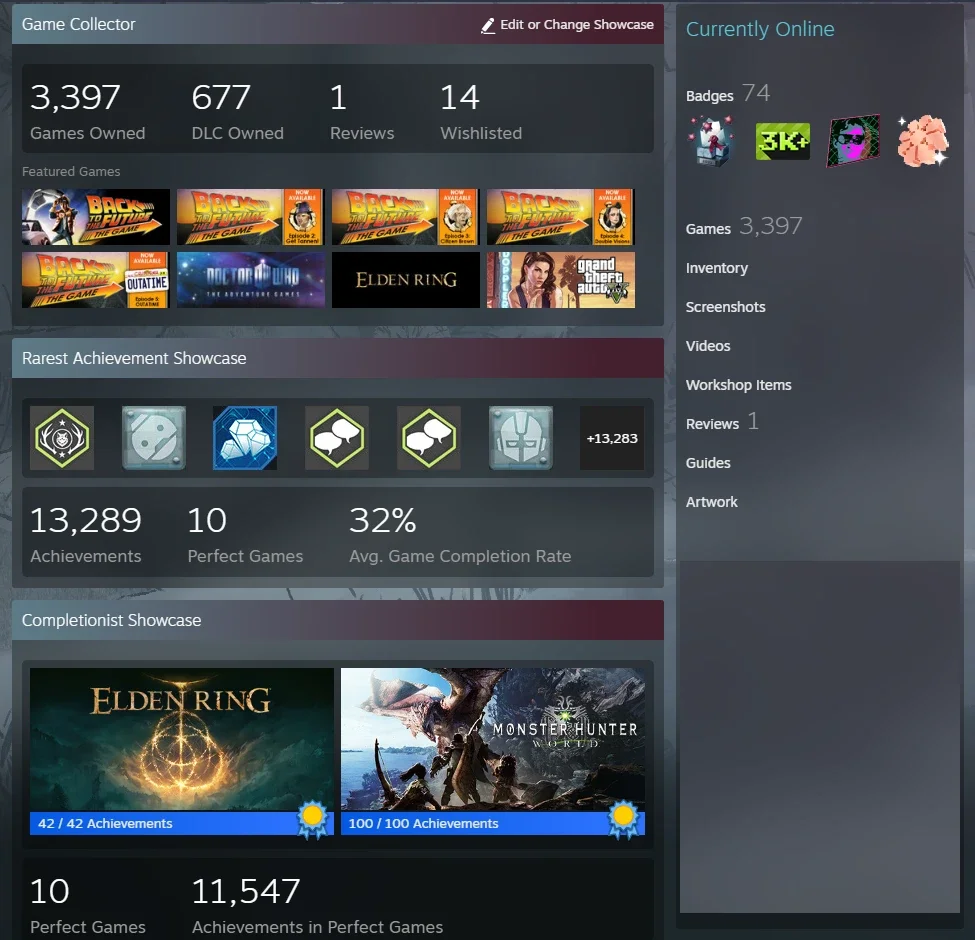Click the 3,397 Games Owned stat

[87, 111]
